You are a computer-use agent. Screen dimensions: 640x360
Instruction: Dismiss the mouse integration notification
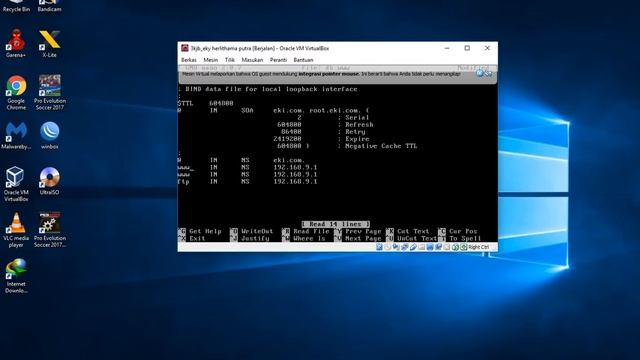coord(480,73)
